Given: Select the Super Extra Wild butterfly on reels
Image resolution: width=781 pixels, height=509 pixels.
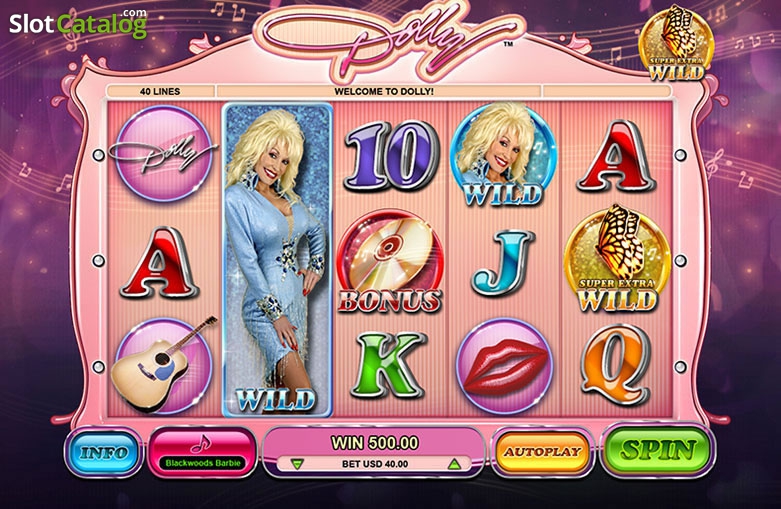Looking at the screenshot, I should point(617,259).
